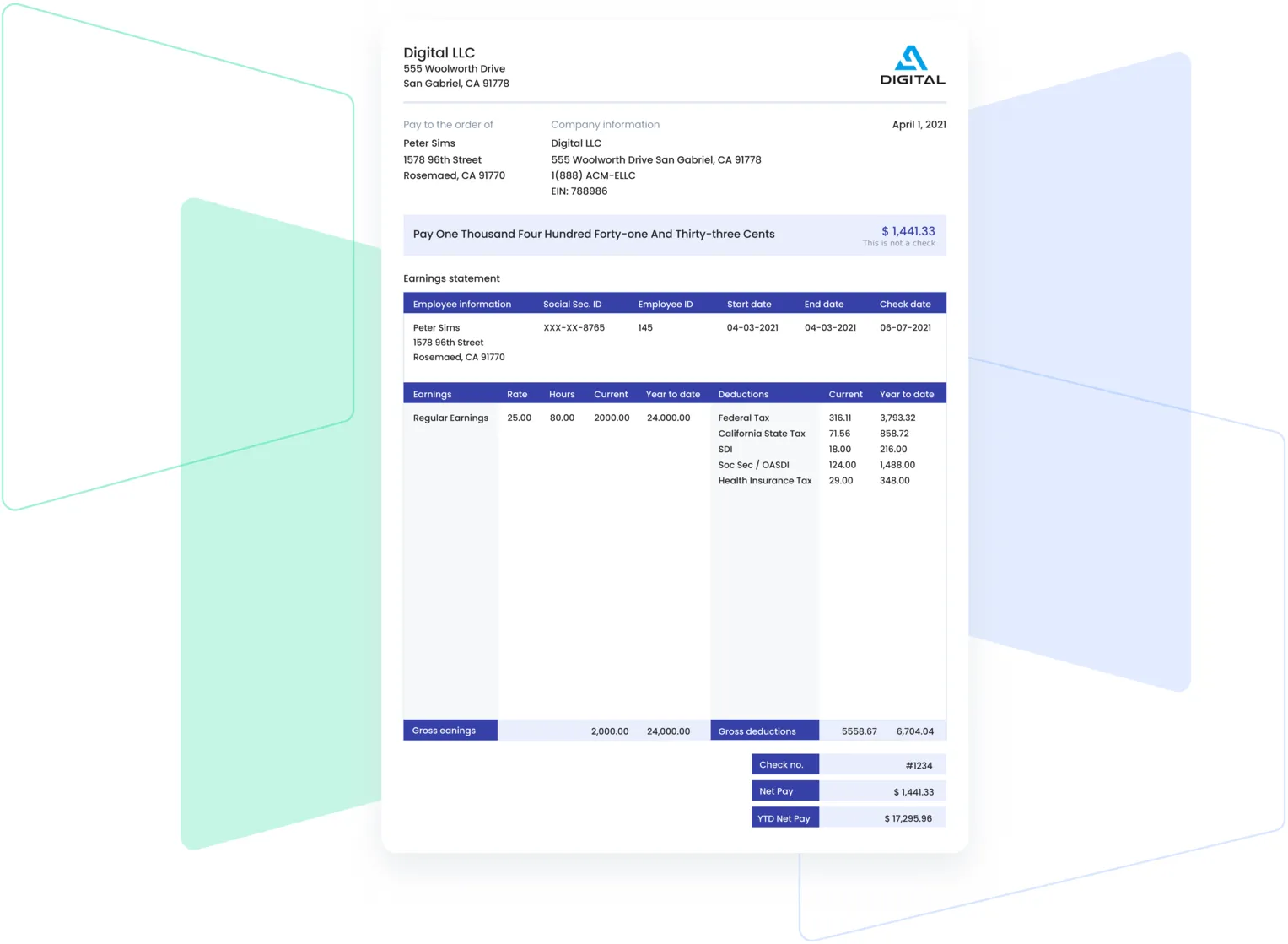Screen dimensions: 1288x944
Task: Click the 'Federal Tax' deduction row
Action: [x=743, y=418]
